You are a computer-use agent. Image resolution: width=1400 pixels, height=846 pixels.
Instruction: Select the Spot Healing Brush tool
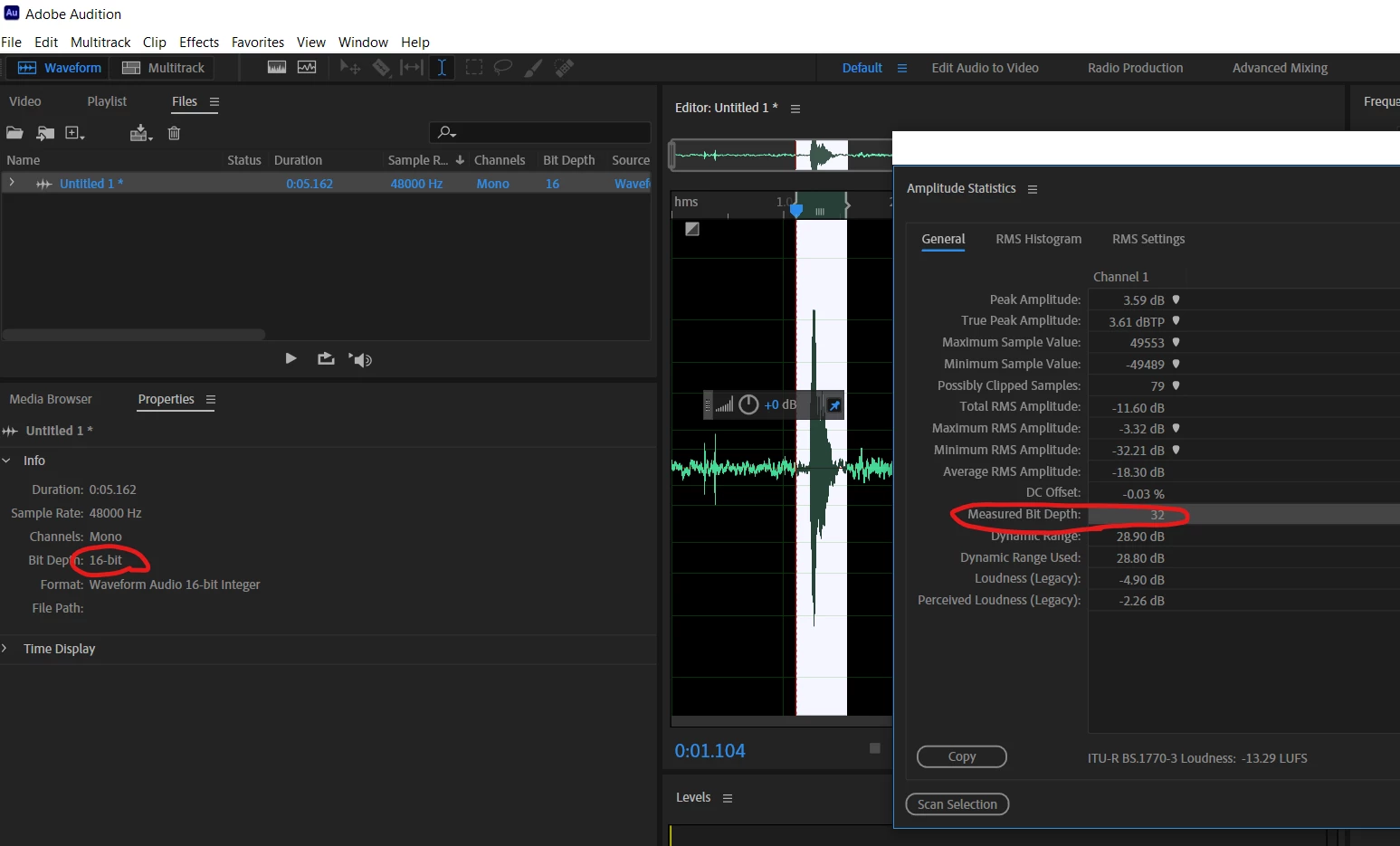tap(565, 68)
